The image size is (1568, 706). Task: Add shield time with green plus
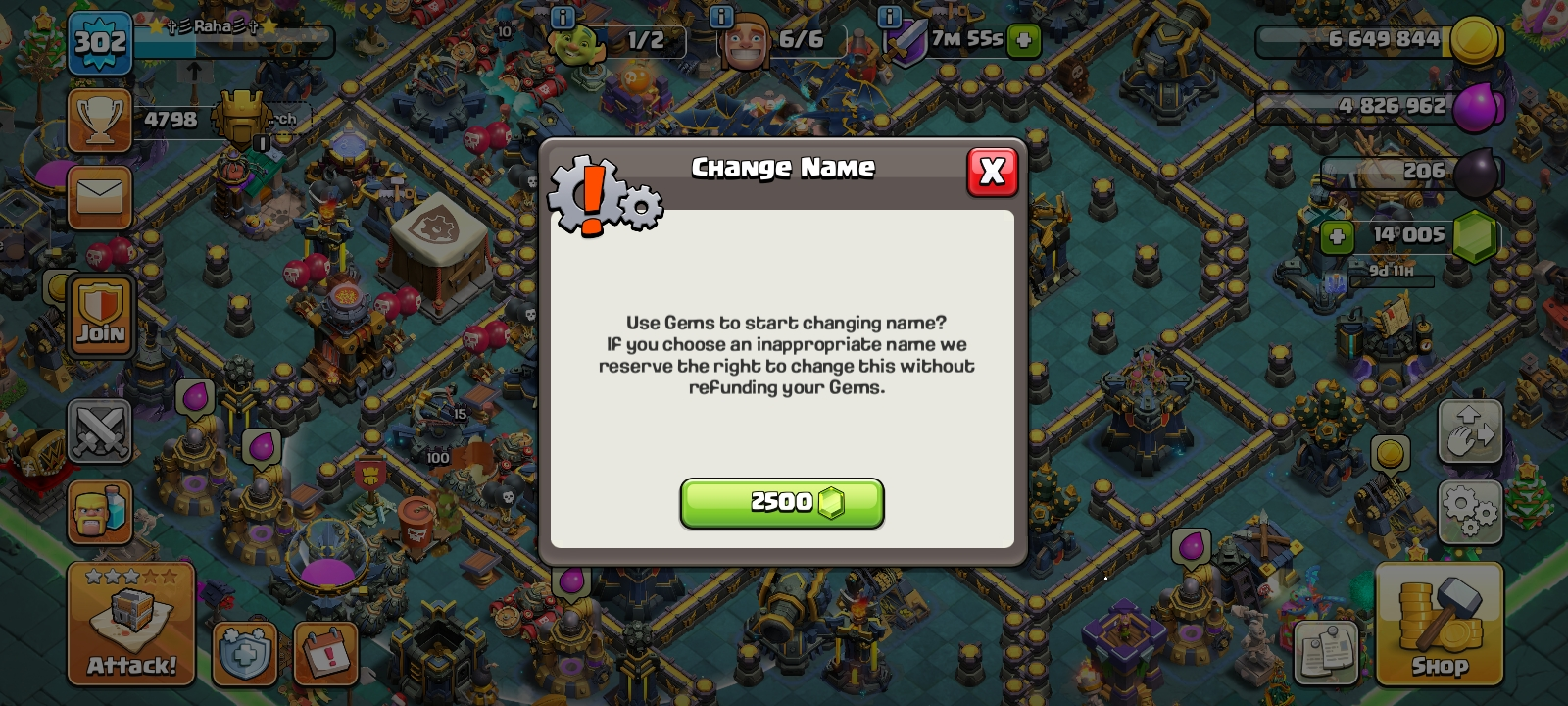[x=1023, y=40]
